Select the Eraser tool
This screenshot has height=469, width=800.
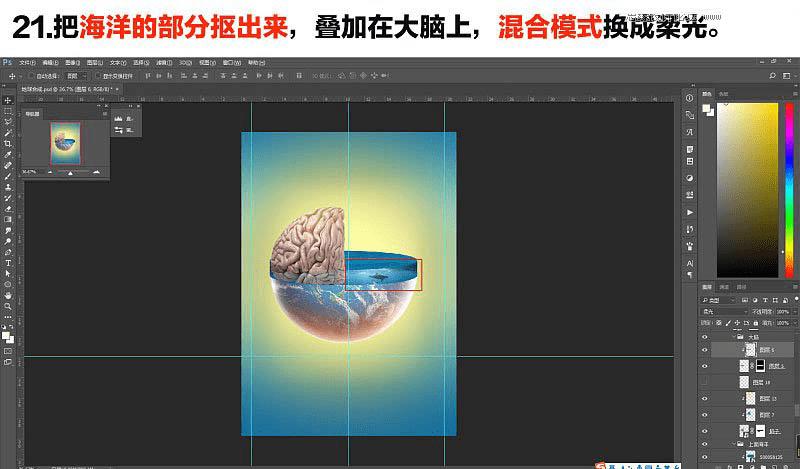(8, 209)
